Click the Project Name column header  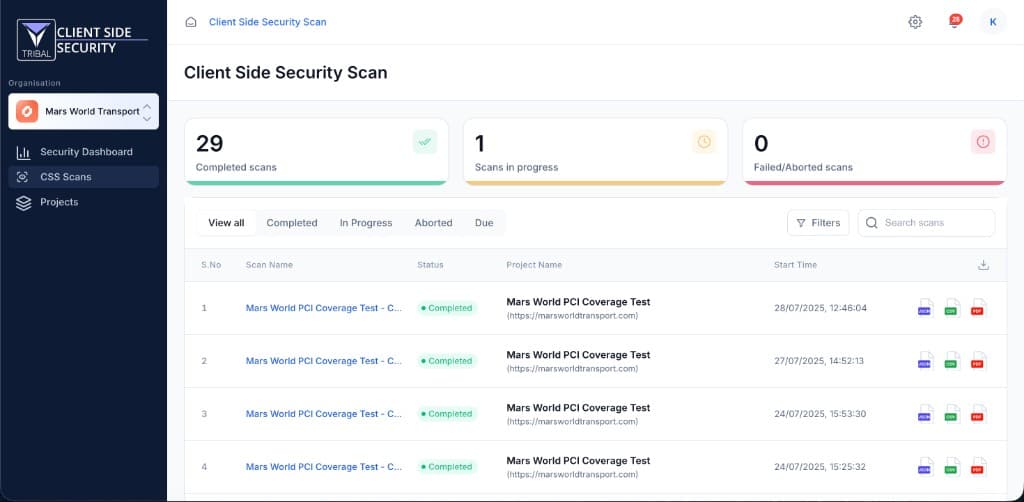(534, 265)
